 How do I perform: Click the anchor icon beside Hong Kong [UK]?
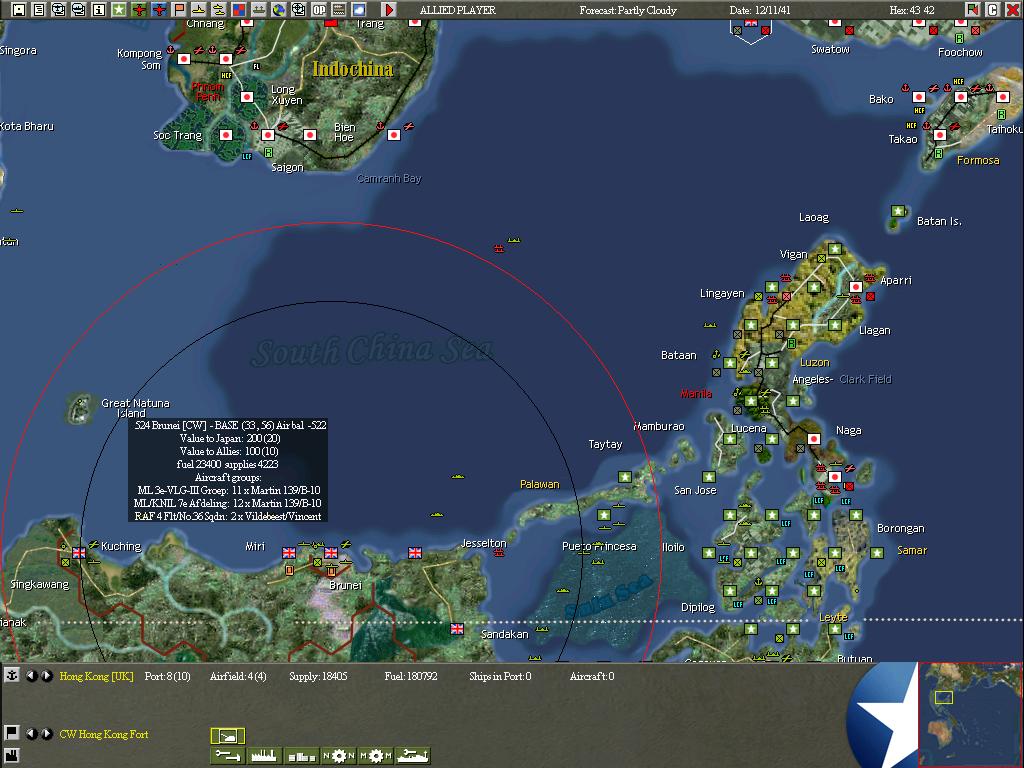click(12, 675)
